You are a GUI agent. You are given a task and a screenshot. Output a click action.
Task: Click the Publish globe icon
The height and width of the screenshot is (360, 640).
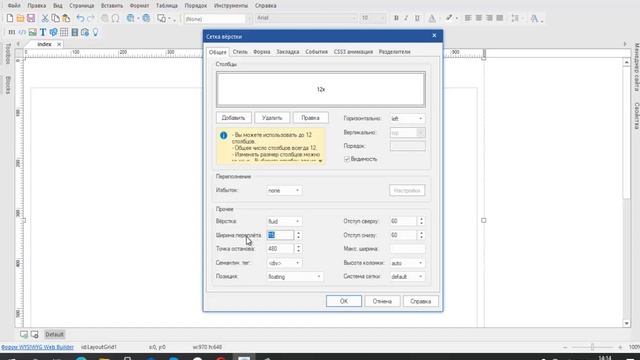(146, 18)
